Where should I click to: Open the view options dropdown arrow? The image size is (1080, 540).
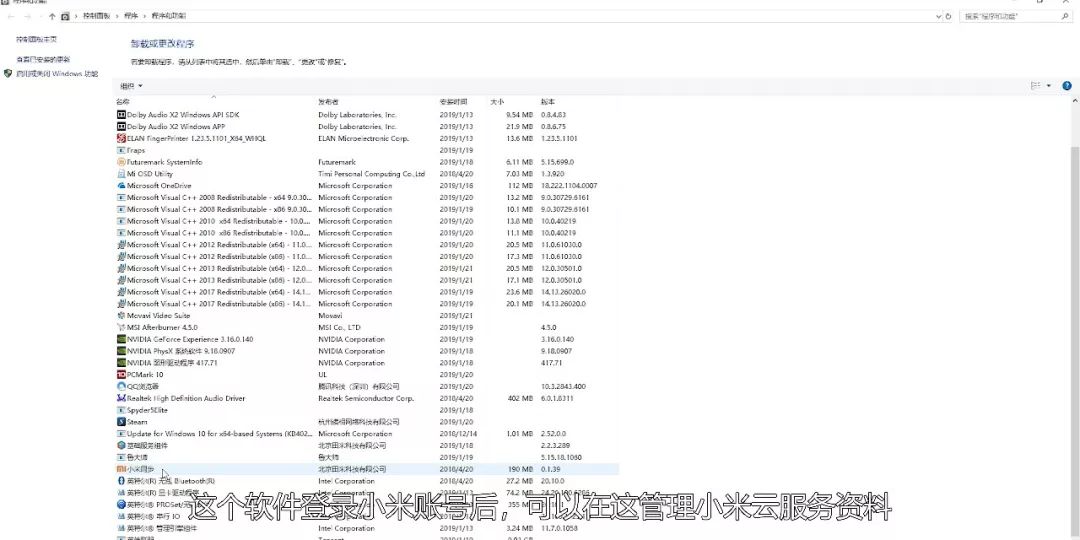point(1049,86)
